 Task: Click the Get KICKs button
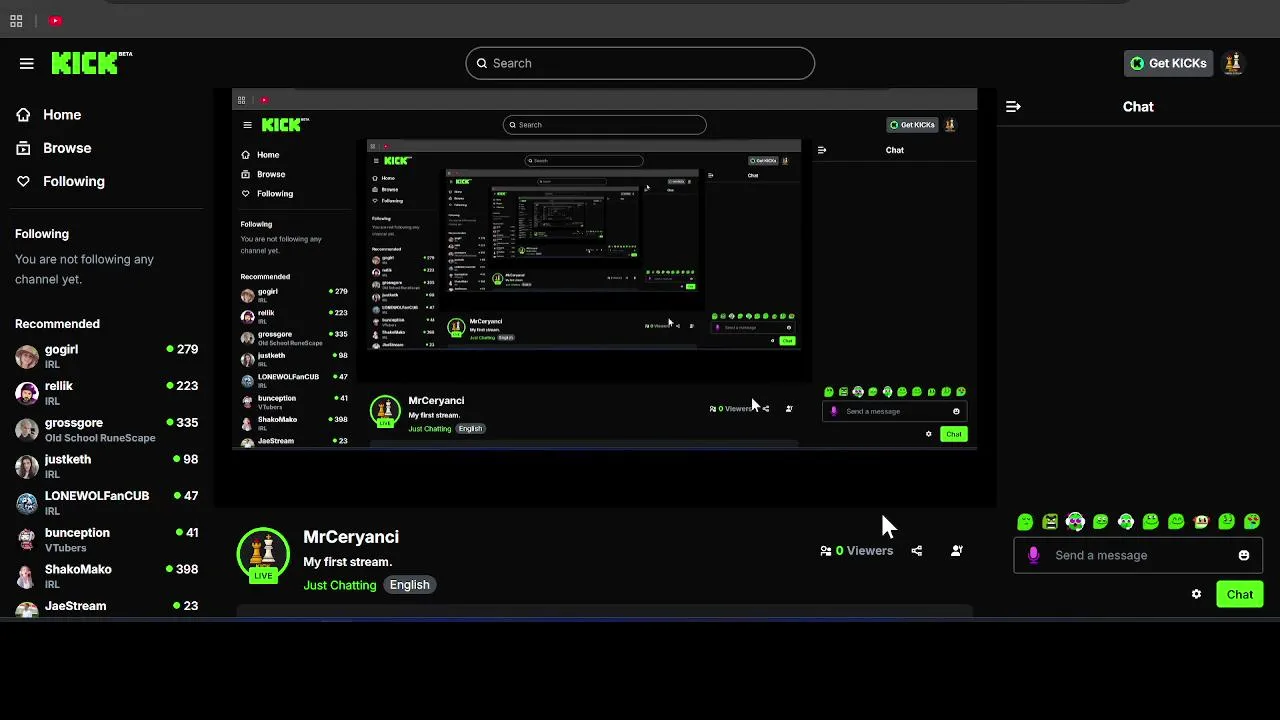(x=1168, y=63)
